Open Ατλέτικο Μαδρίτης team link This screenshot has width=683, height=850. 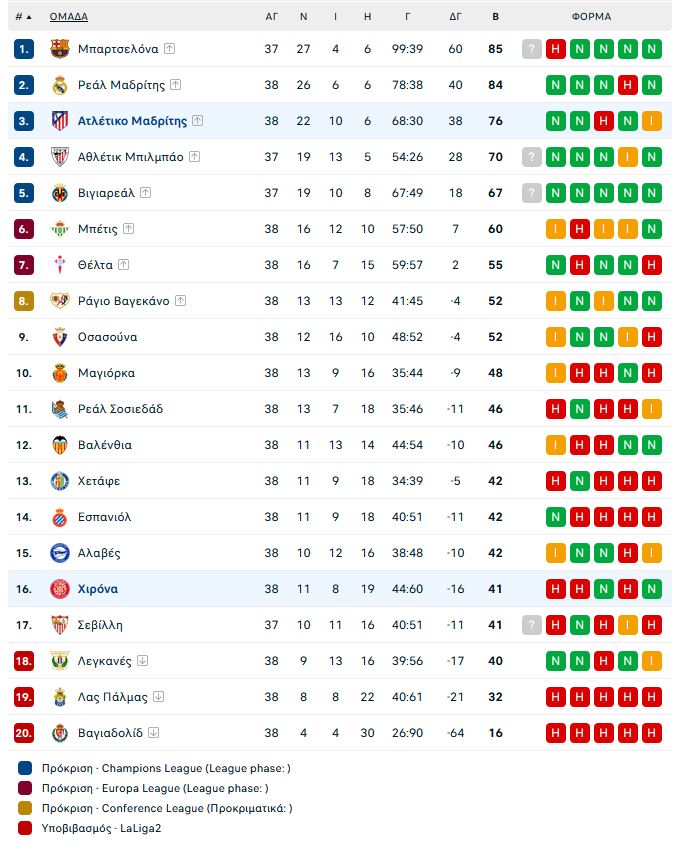[132, 121]
